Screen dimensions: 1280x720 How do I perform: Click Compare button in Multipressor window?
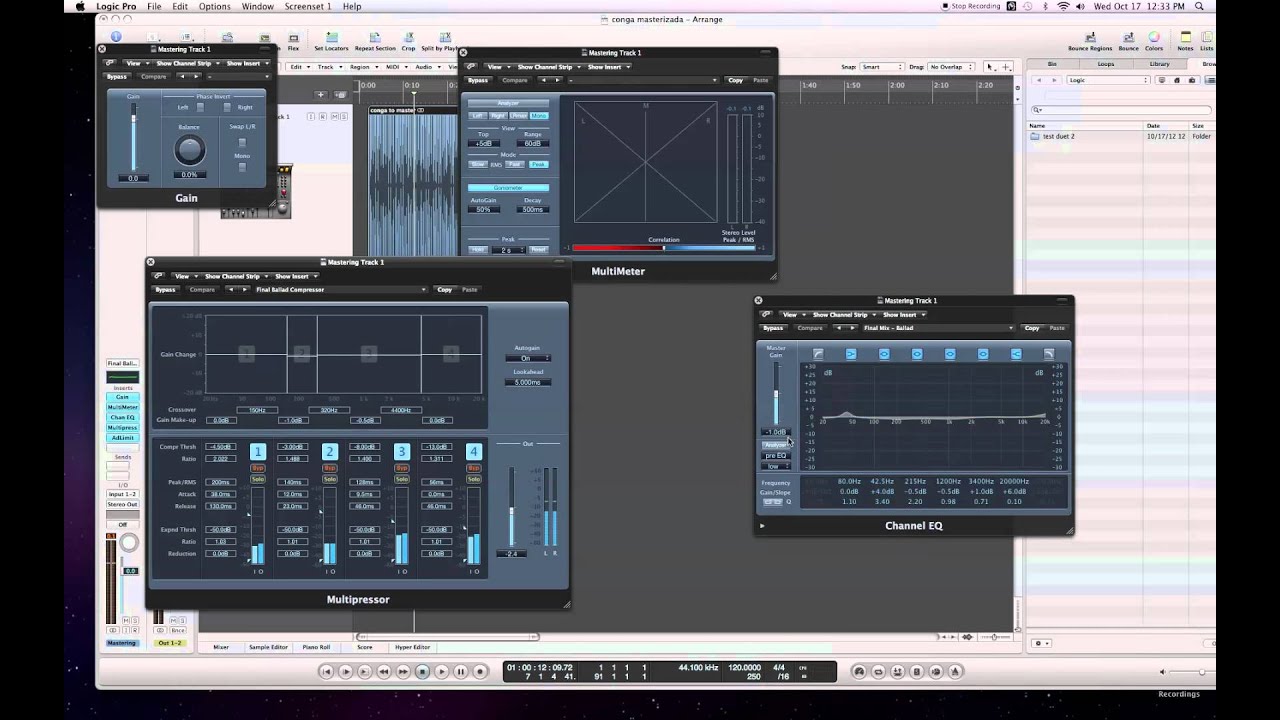tap(202, 289)
